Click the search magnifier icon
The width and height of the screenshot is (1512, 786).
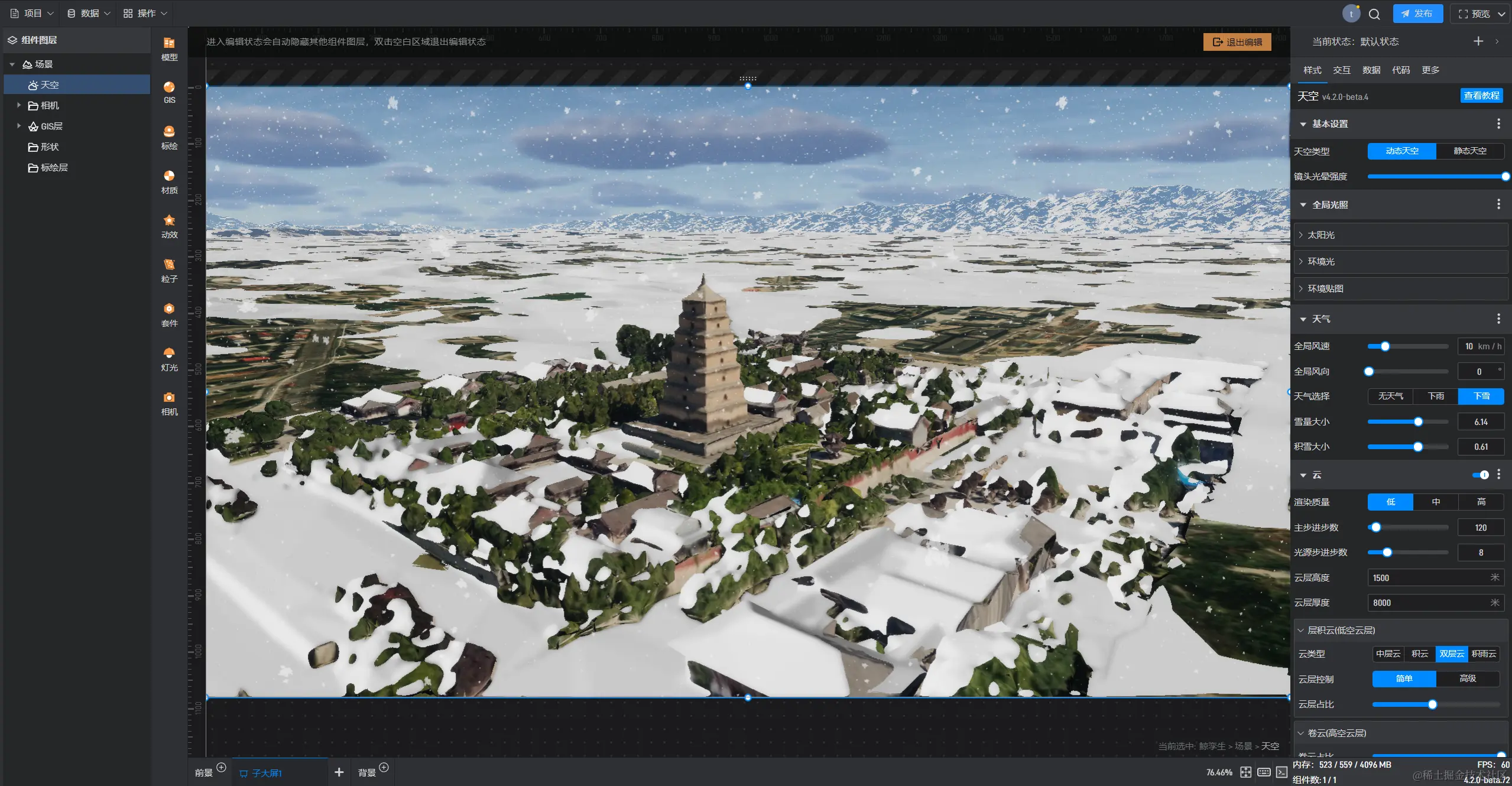1374,14
